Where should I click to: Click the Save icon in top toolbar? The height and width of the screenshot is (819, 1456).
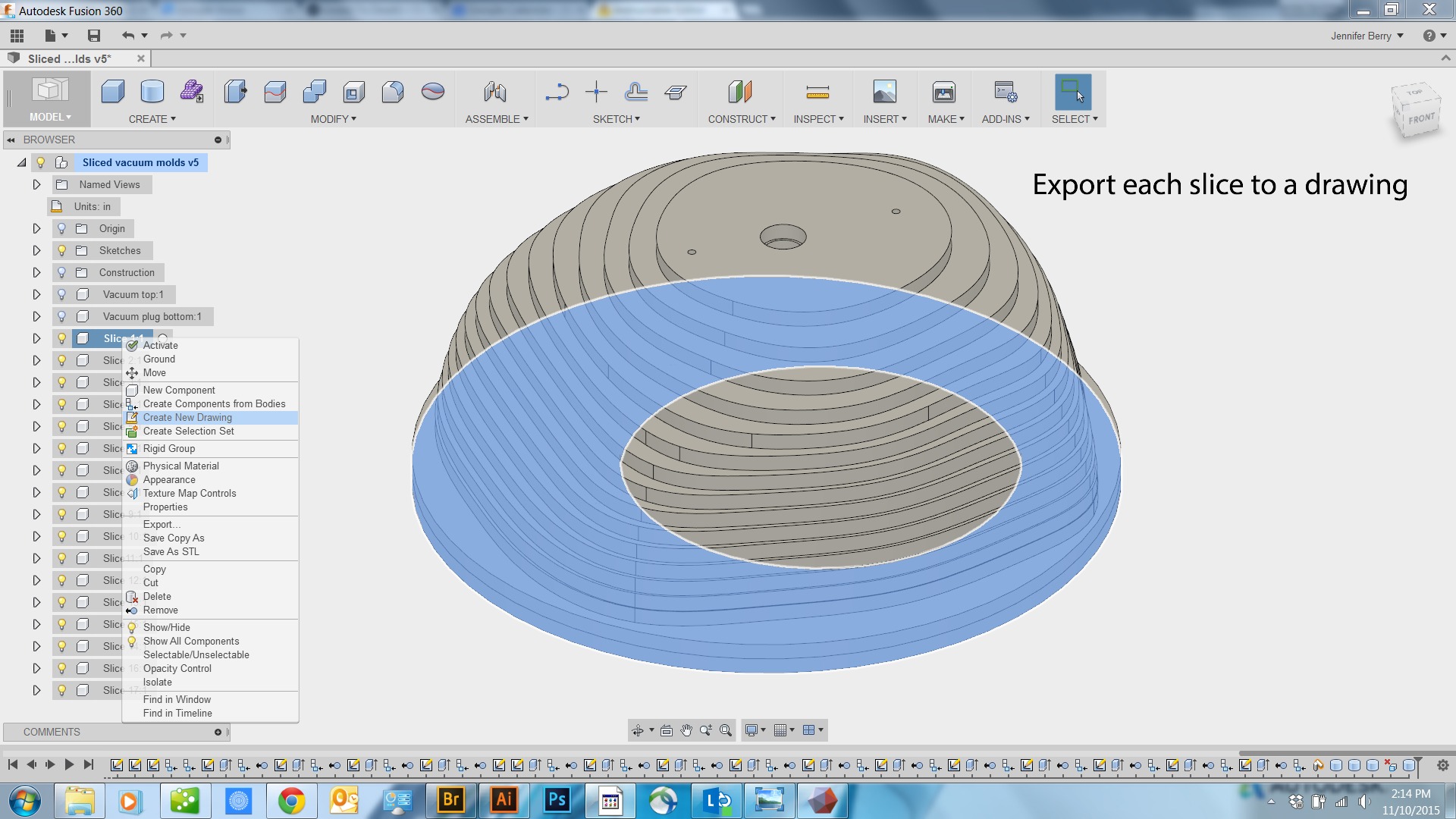(x=94, y=36)
